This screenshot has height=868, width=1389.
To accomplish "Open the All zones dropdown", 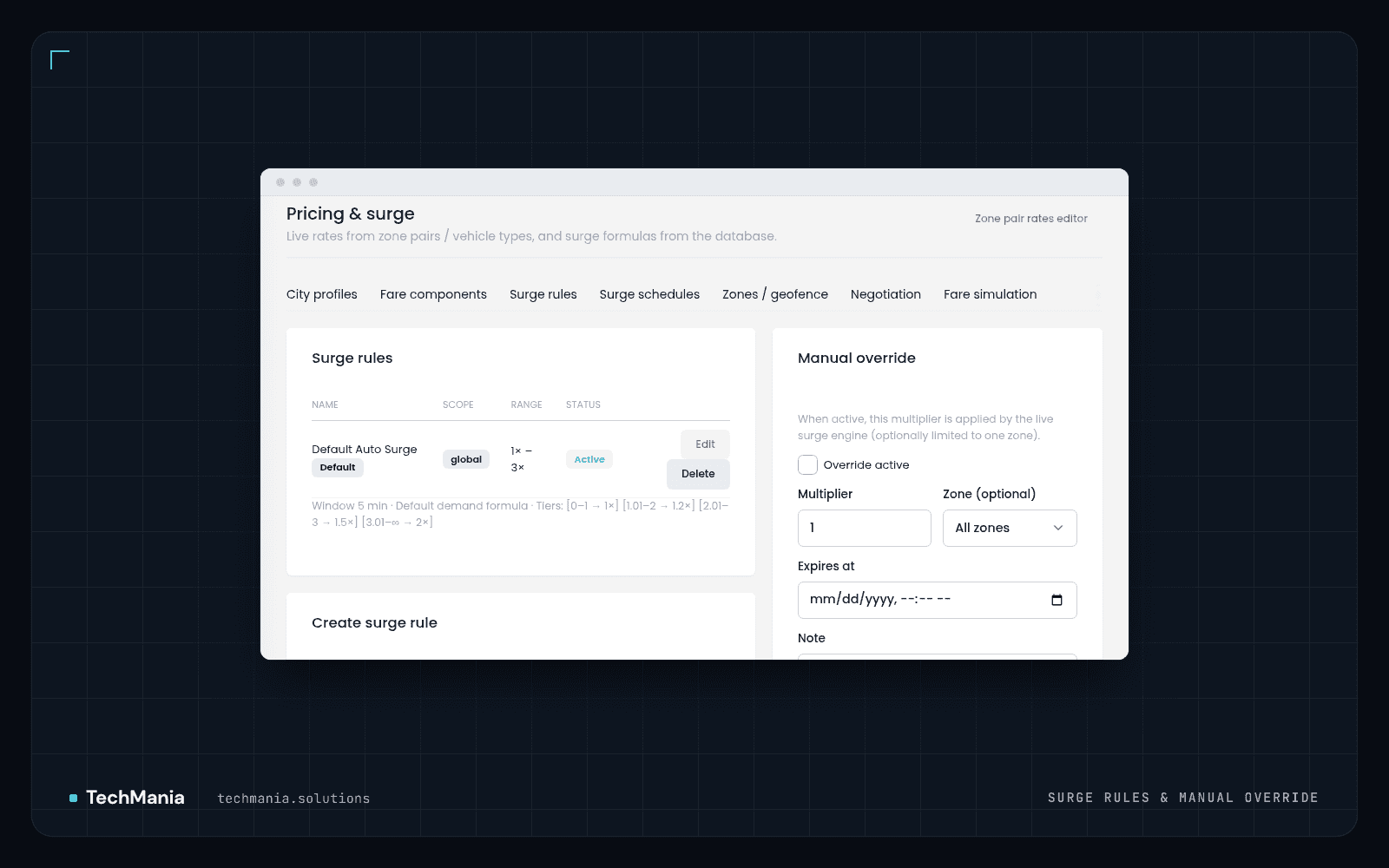I will pyautogui.click(x=1010, y=528).
